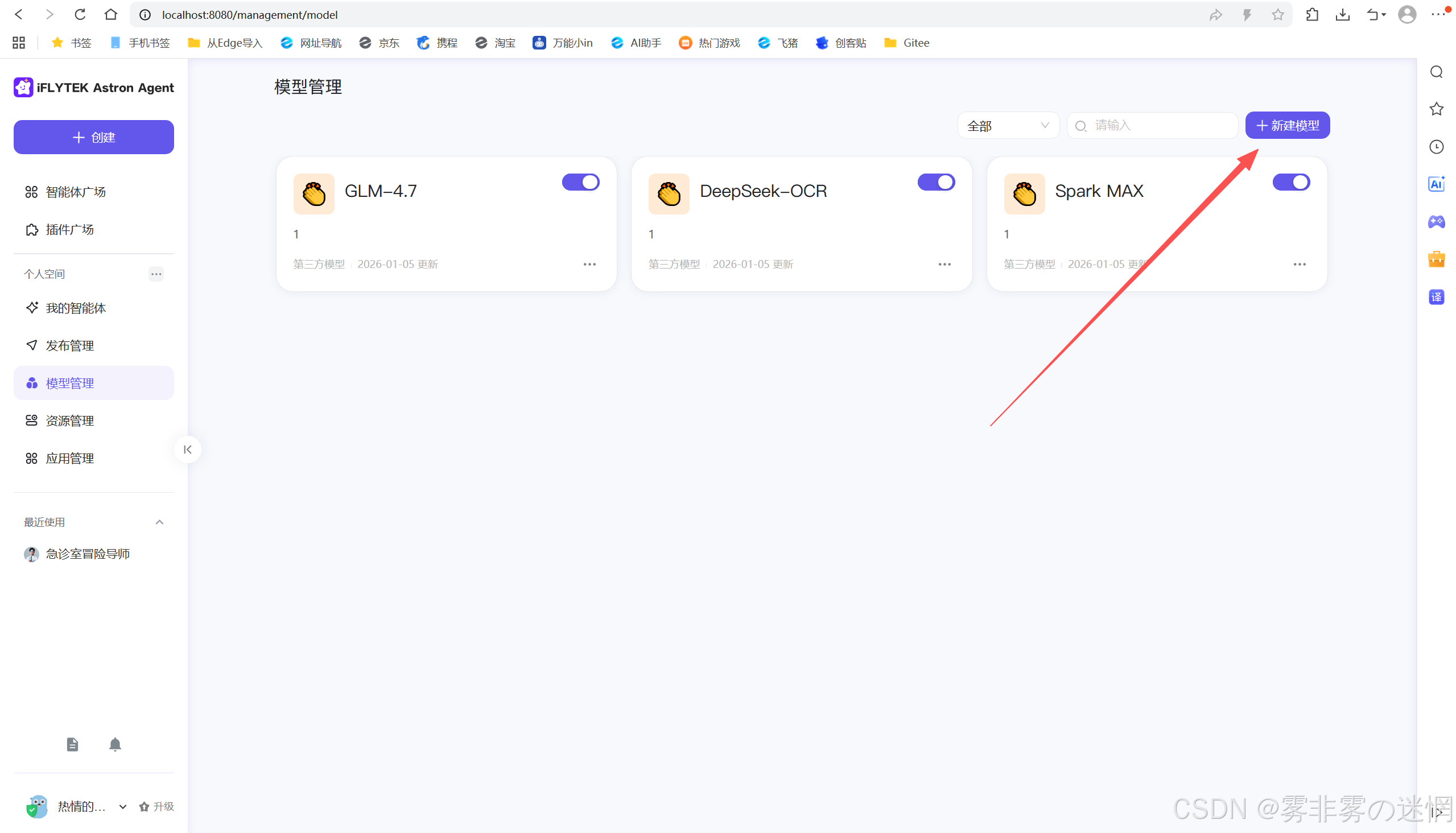Collapse the 最近使用 section
Viewport: 1456px width, 833px height.
click(160, 522)
